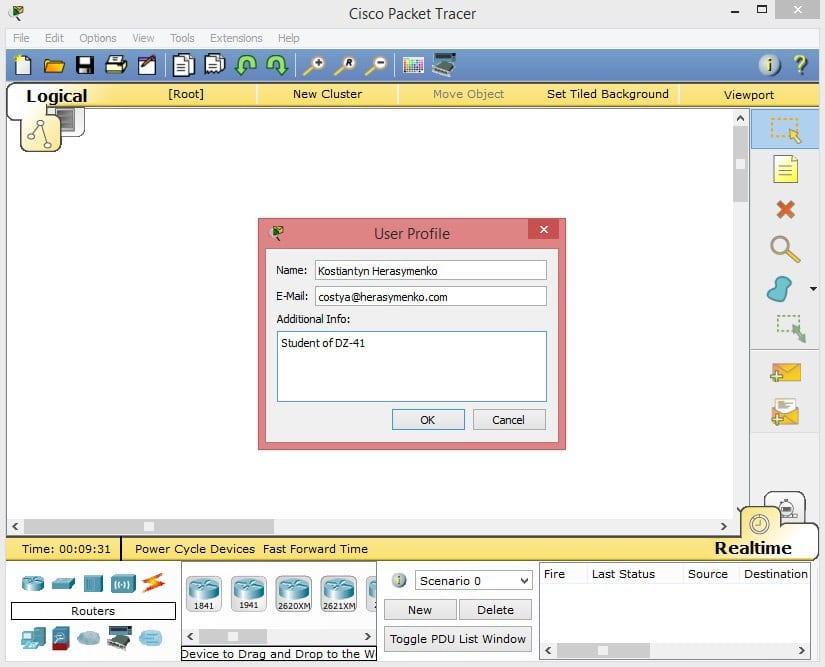Open a file with the folder icon
This screenshot has height=667, width=825.
point(54,65)
